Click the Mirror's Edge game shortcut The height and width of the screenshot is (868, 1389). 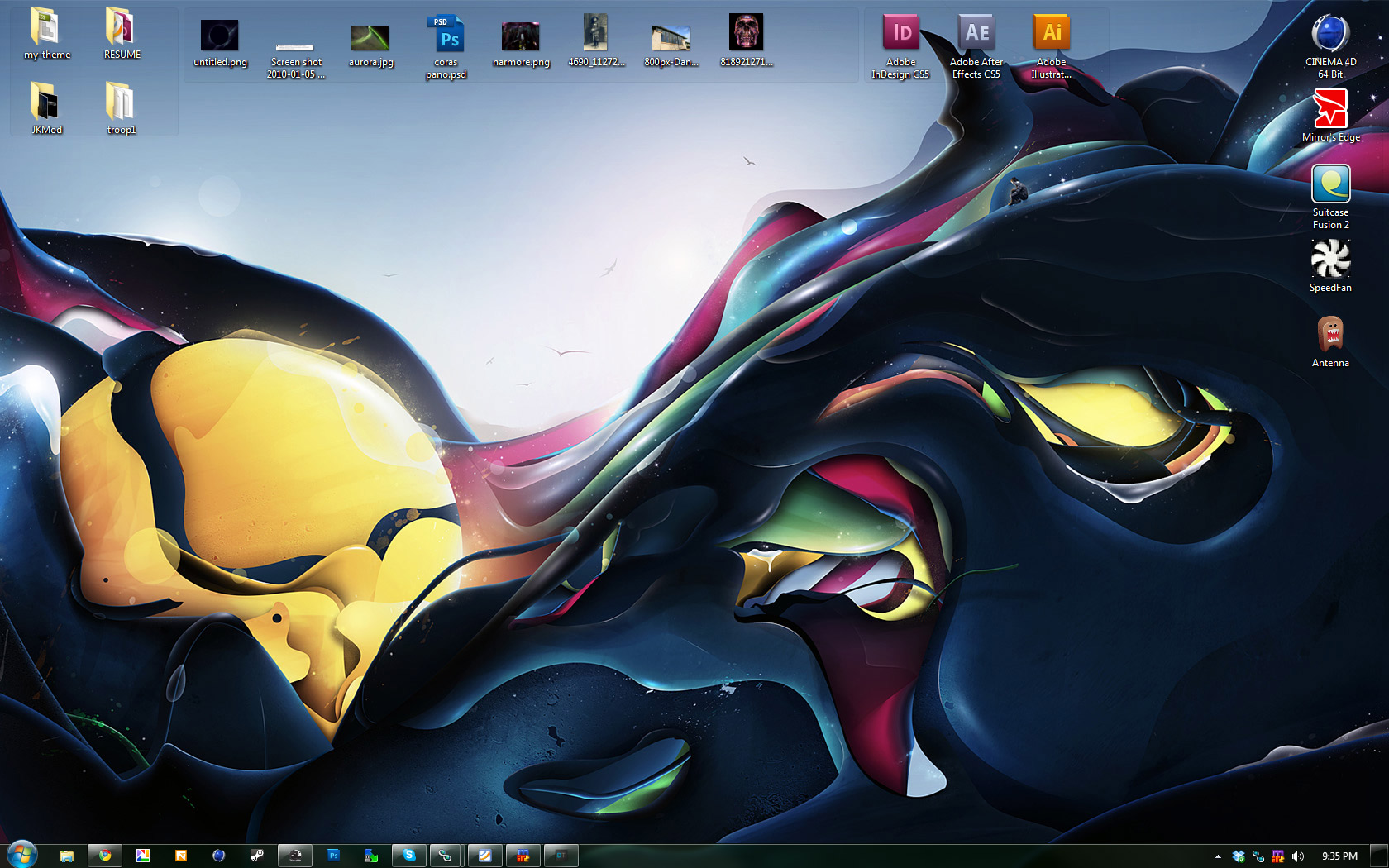pyautogui.click(x=1329, y=109)
